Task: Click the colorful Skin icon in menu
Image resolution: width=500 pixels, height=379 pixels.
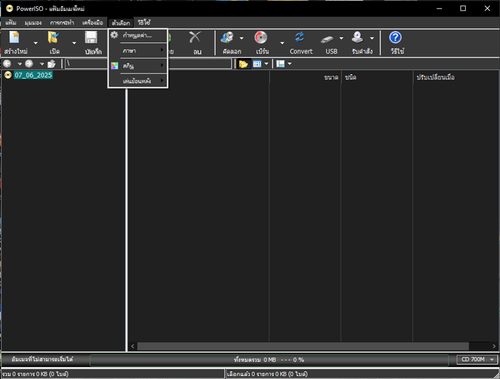Action: click(x=115, y=66)
